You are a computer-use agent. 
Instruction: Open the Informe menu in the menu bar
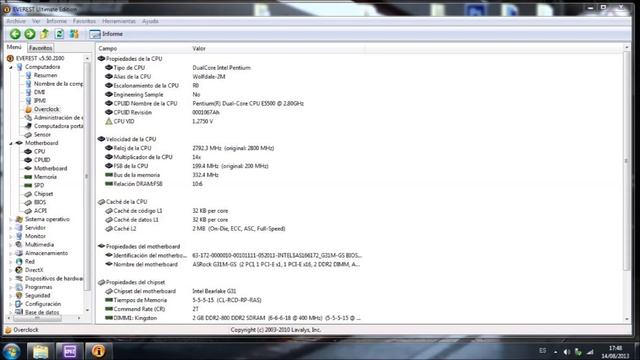click(x=56, y=21)
